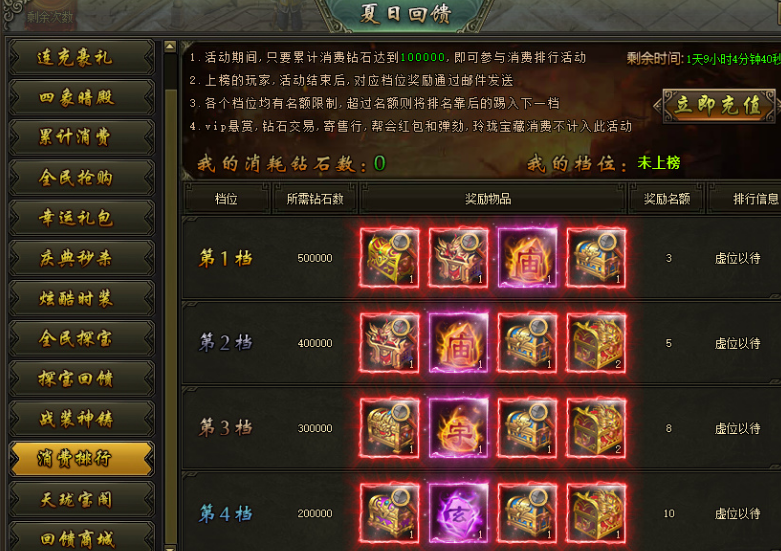Select the 宇 fire orb in tier 3

point(458,427)
